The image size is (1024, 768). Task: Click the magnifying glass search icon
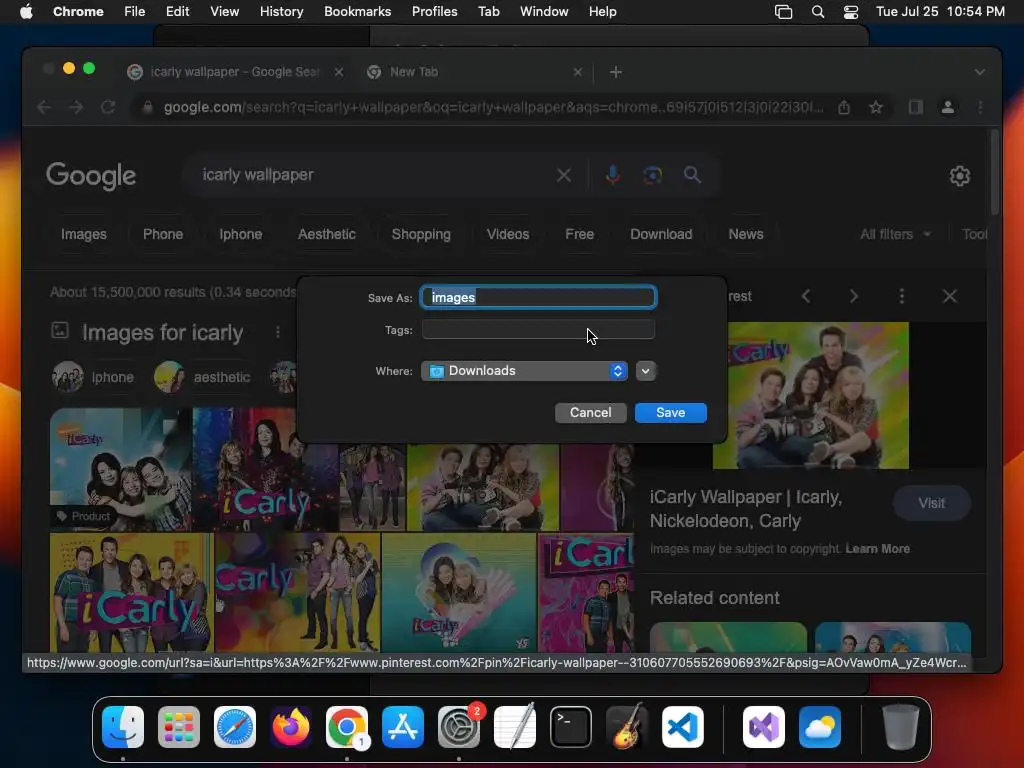coord(692,174)
